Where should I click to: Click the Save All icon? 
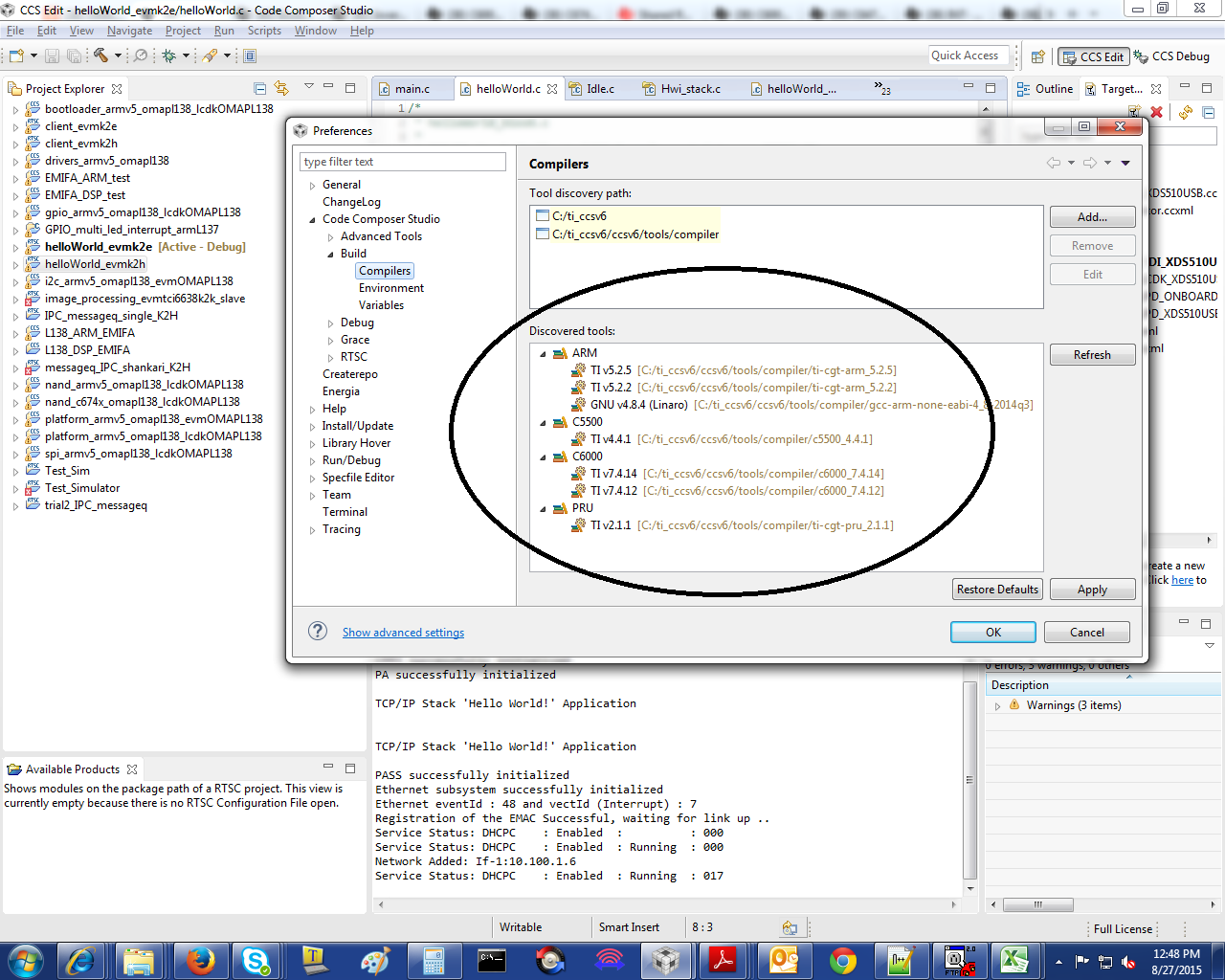tap(74, 56)
